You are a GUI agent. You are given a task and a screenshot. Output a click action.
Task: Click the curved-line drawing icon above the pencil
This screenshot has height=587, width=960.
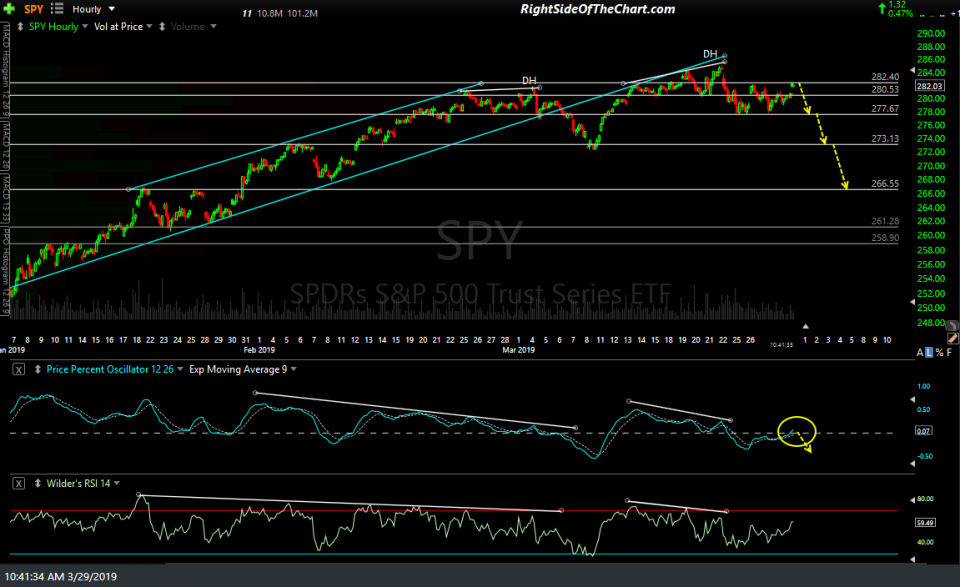[x=952, y=325]
